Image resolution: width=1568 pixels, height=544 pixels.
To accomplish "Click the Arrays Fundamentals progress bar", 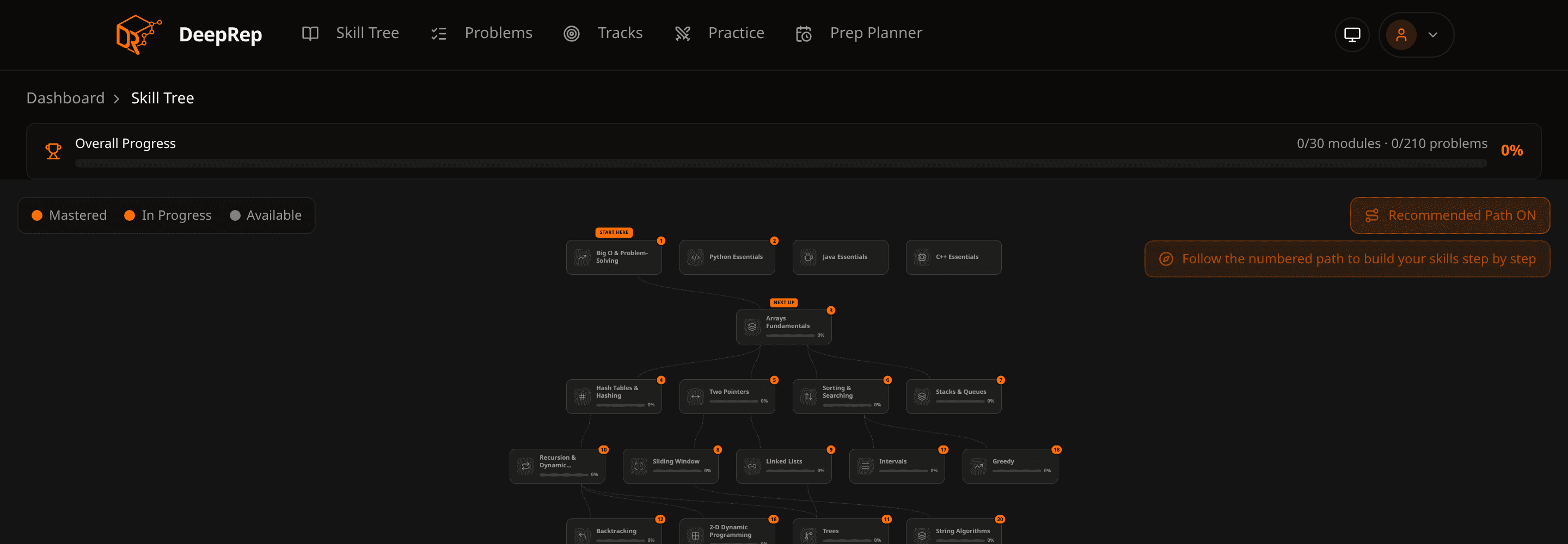I will tap(790, 335).
